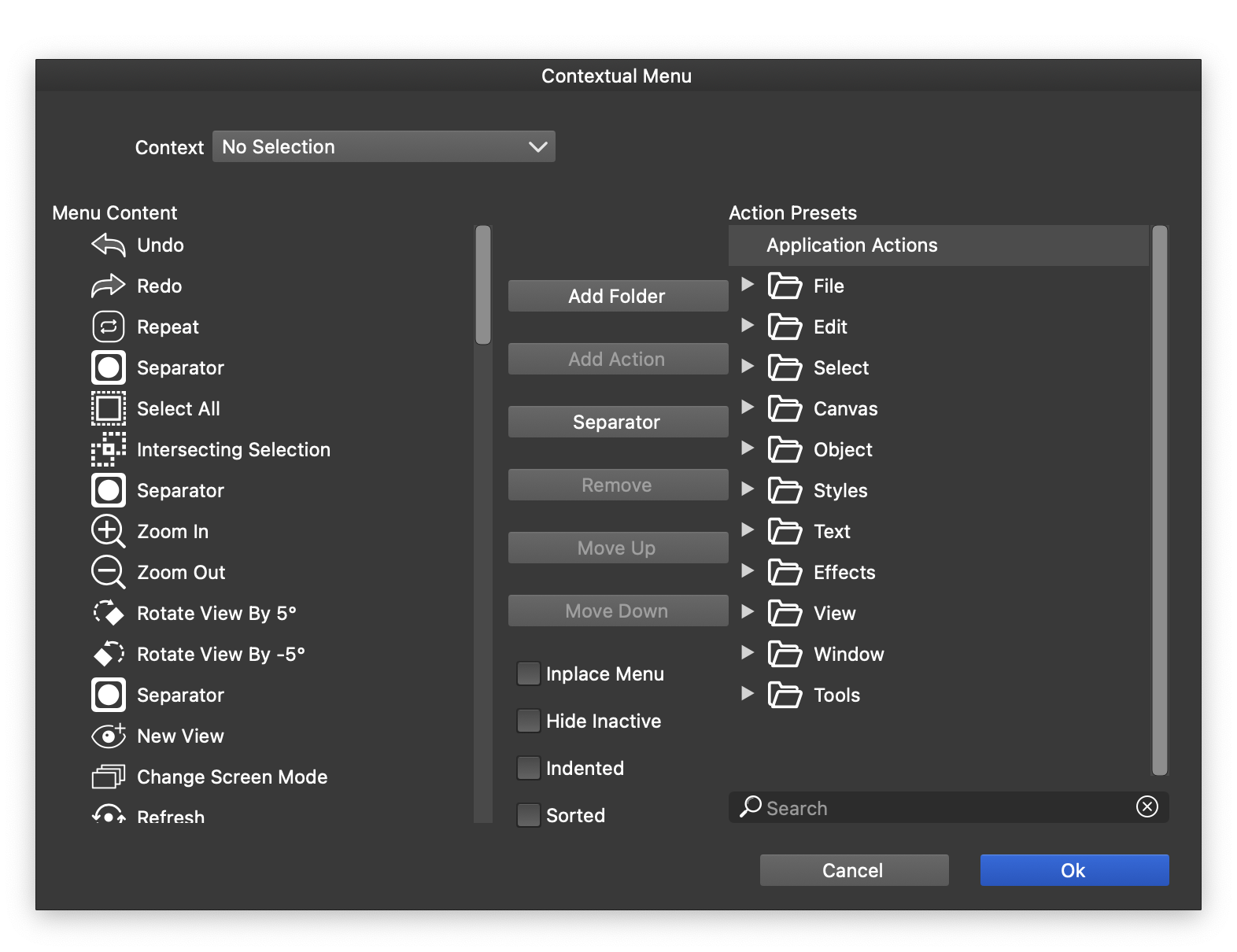Toggle the Hide Inactive checkbox
Screen dimensions: 1237x952
(529, 721)
